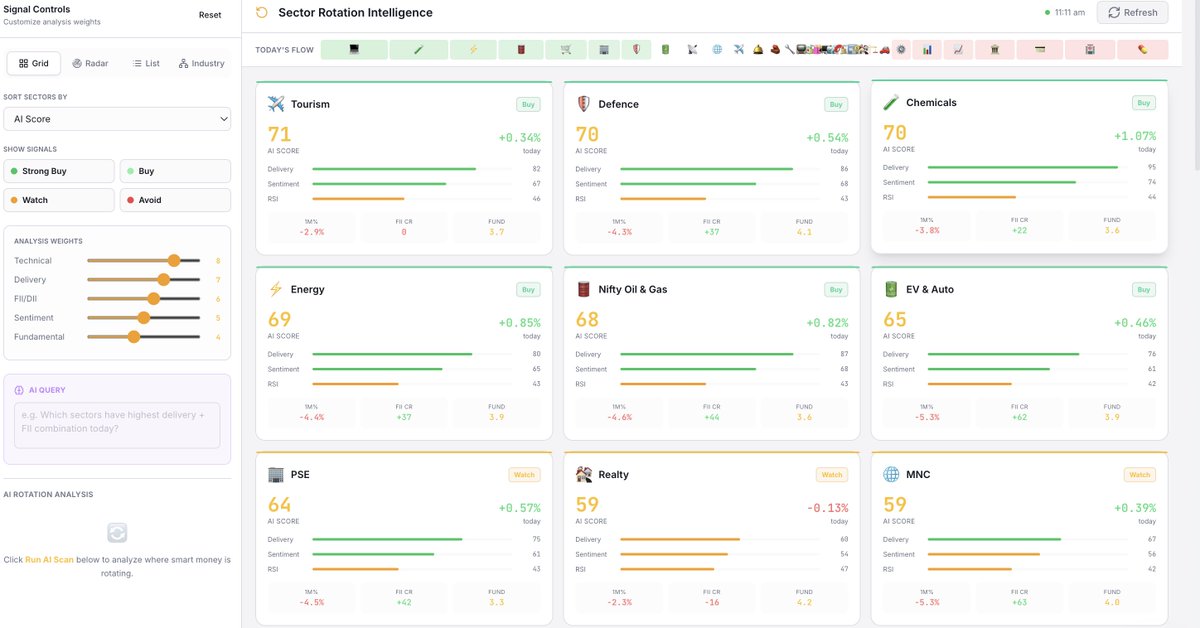
Task: Toggle the Buy signal filter in sidebar
Action: (x=175, y=171)
